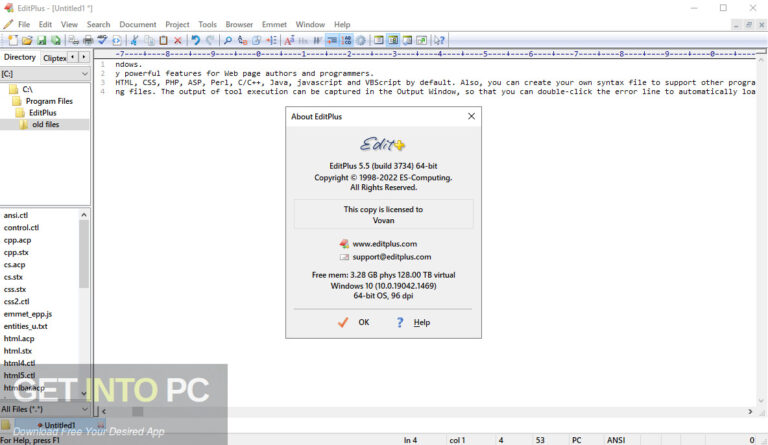The width and height of the screenshot is (768, 445).
Task: Toggle the Output window button
Action: click(407, 40)
